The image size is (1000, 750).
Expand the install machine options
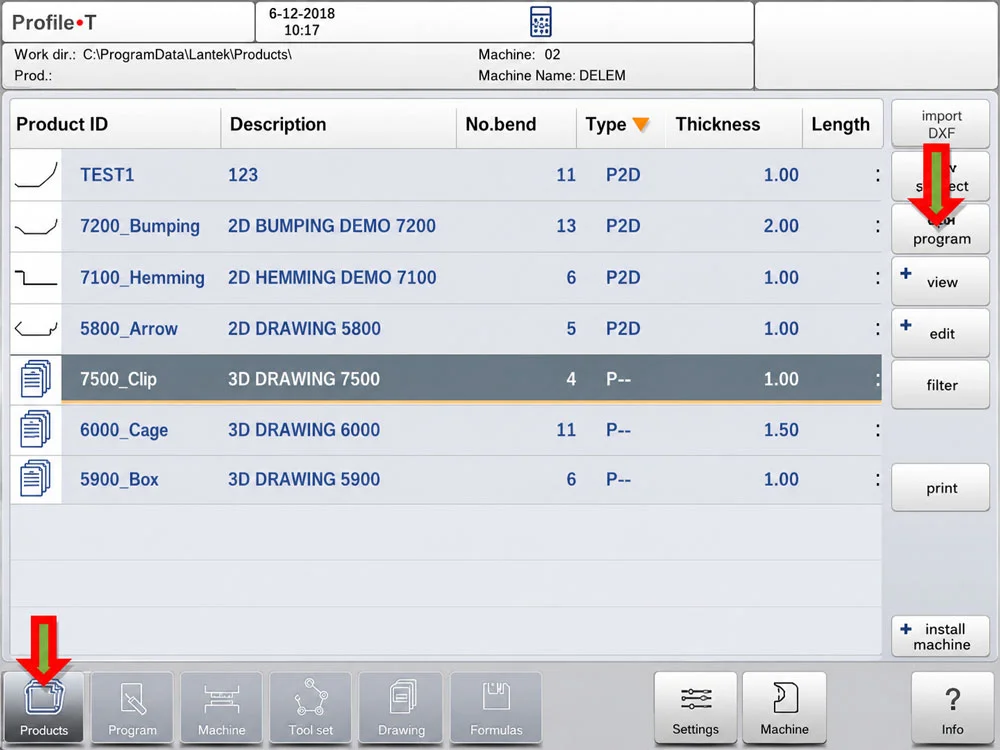click(x=906, y=629)
